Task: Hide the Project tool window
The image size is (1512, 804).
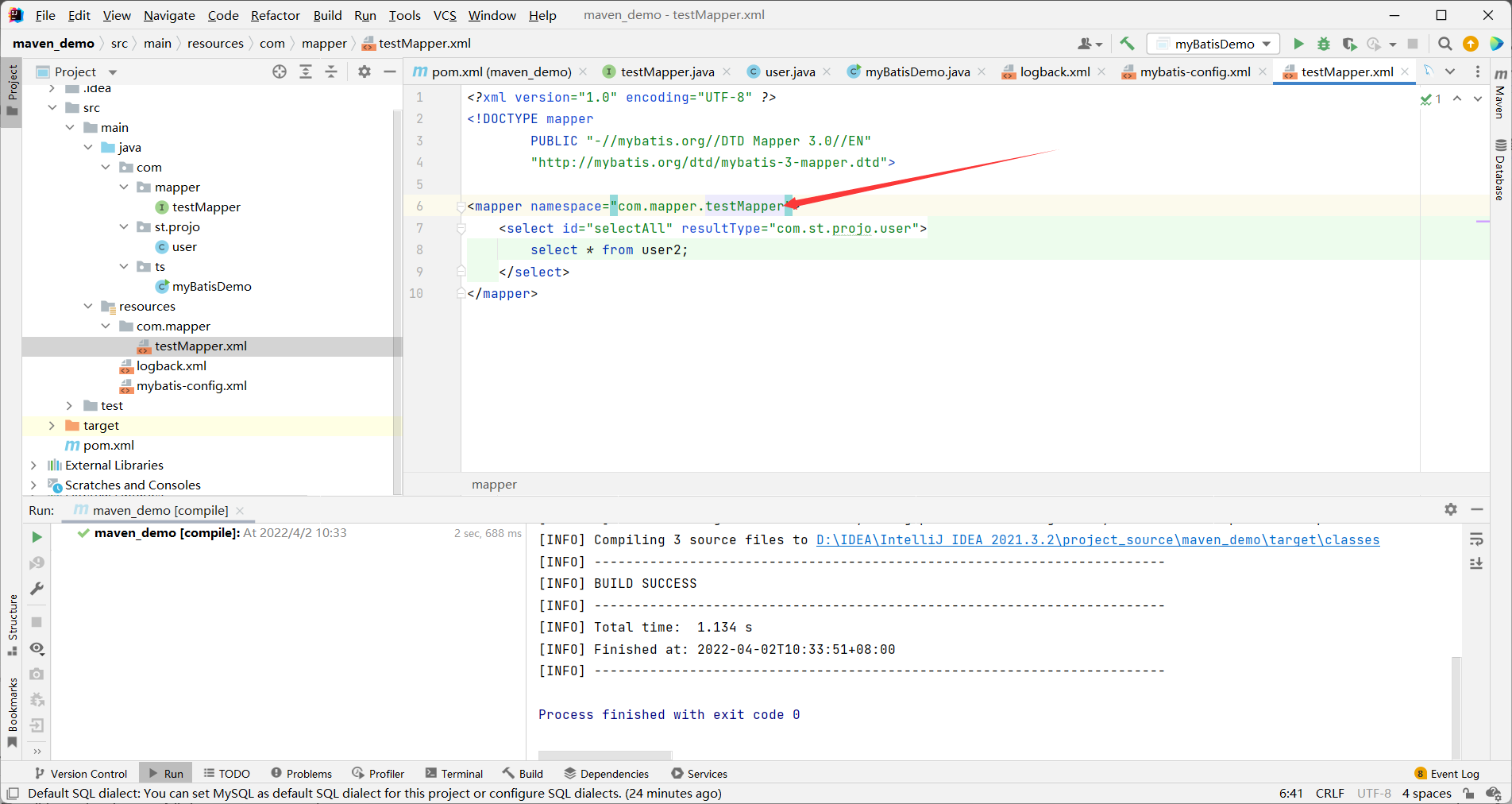Action: click(390, 72)
